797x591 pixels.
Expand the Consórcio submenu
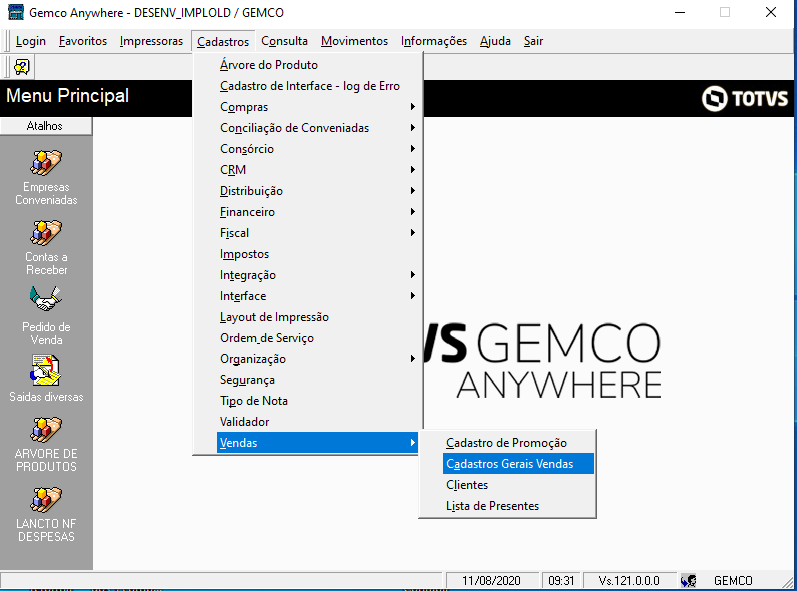307,149
